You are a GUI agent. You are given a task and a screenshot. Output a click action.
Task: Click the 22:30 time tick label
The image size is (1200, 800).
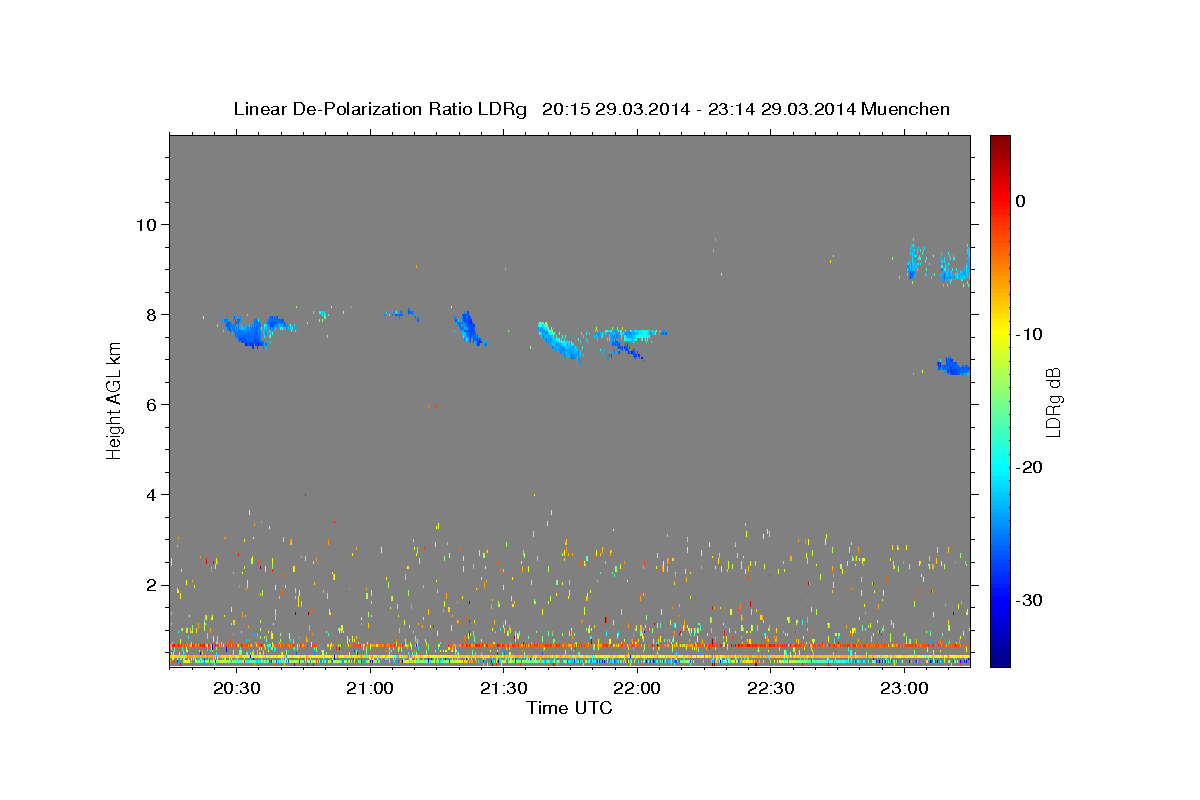[x=771, y=689]
